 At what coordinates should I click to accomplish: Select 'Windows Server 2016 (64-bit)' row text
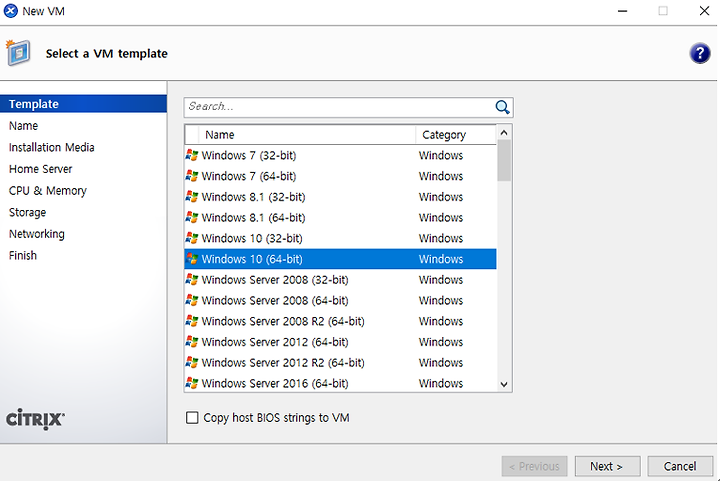(x=275, y=383)
